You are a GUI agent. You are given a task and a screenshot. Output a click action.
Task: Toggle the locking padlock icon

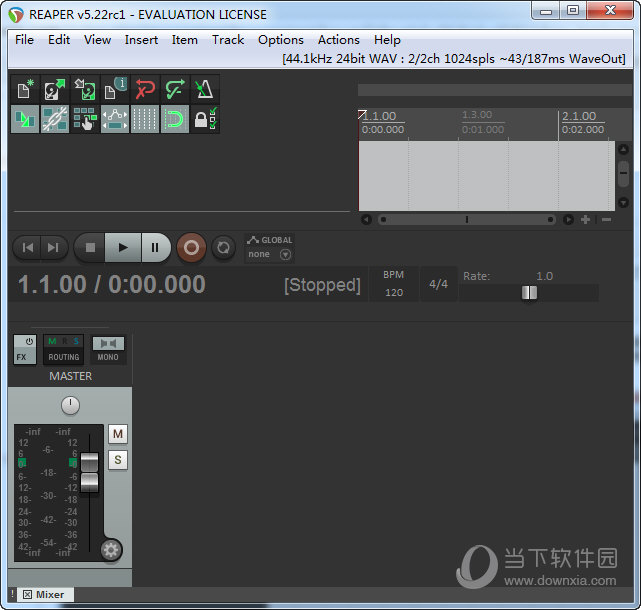(205, 119)
